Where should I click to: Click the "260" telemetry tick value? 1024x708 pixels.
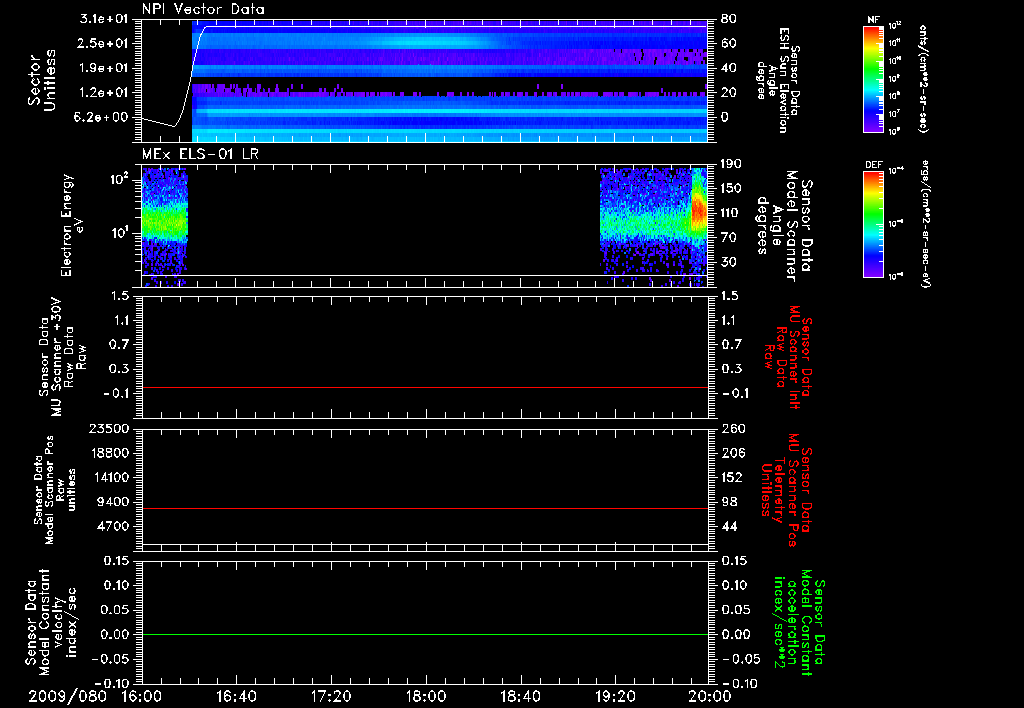point(731,429)
